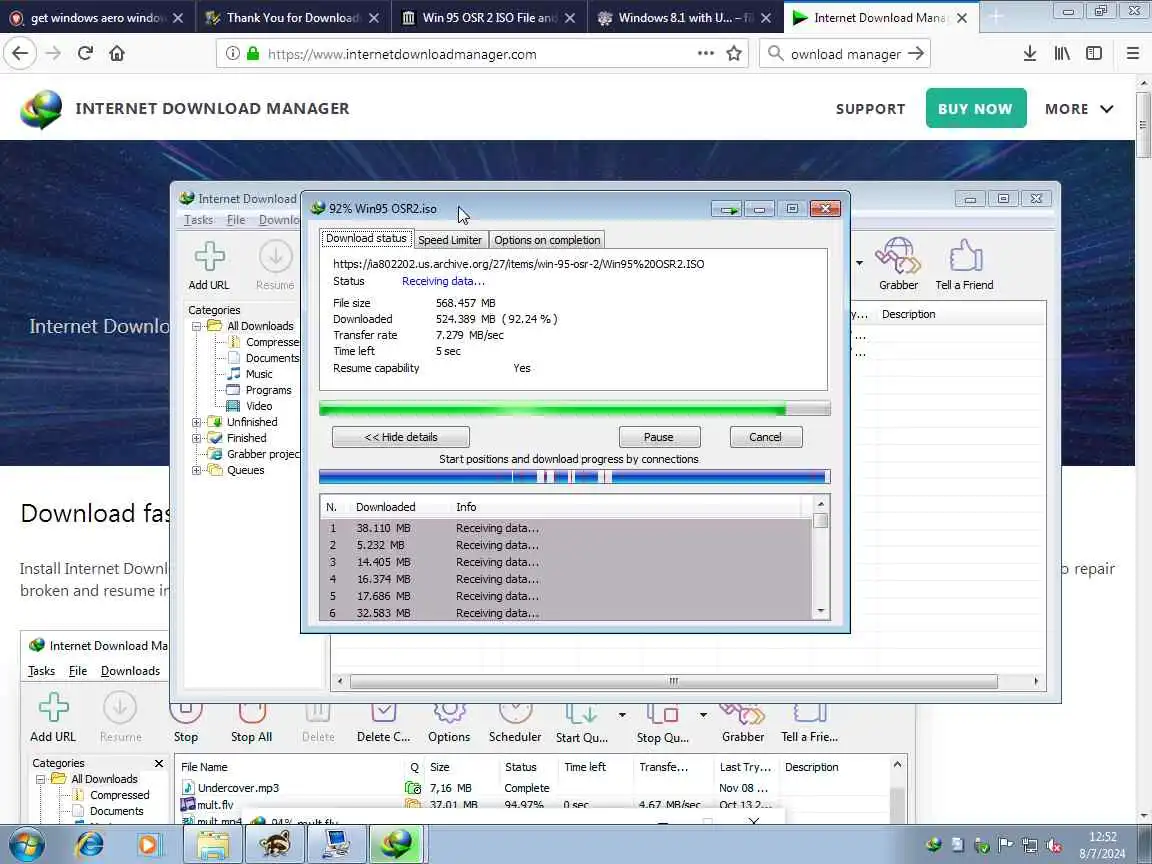Click BUY NOW button

976,109
